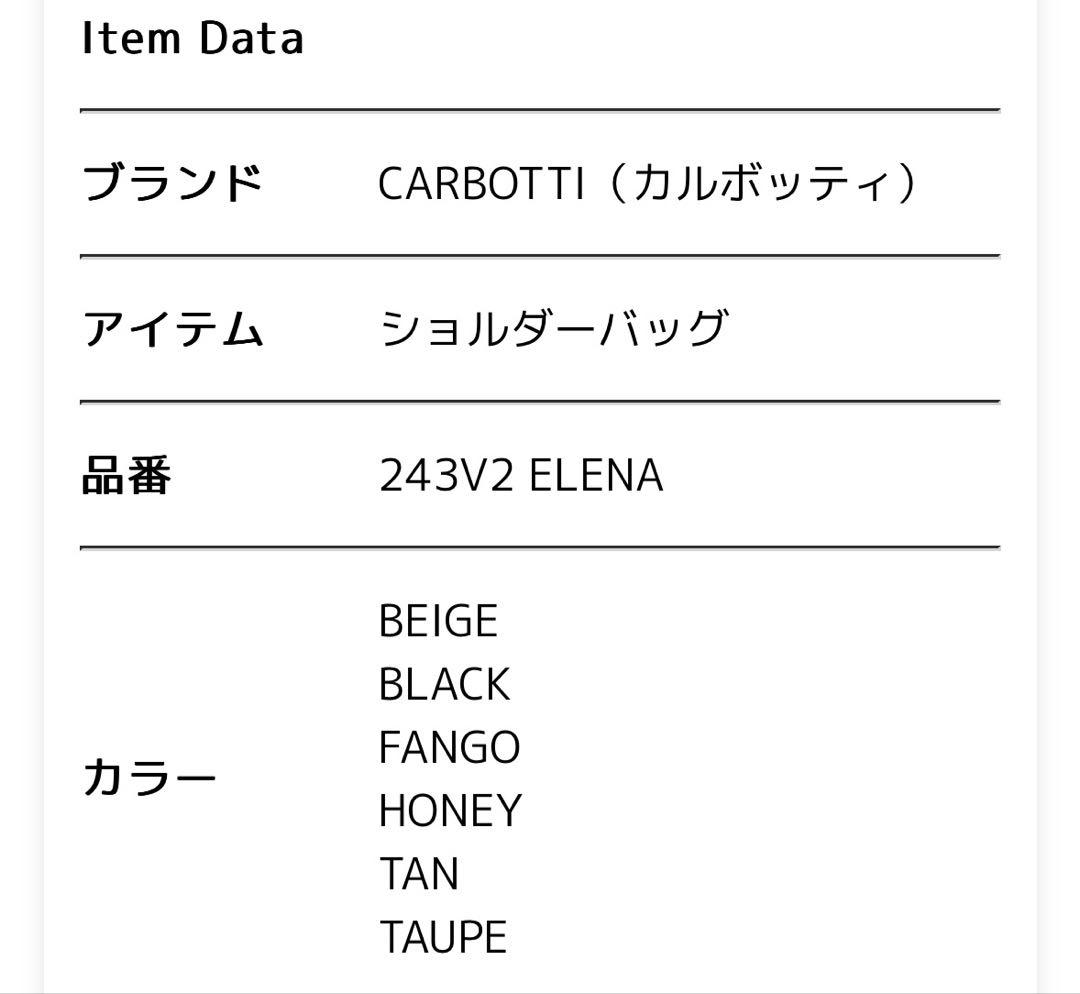
Task: Click the 243V2 code text
Action: tap(446, 475)
